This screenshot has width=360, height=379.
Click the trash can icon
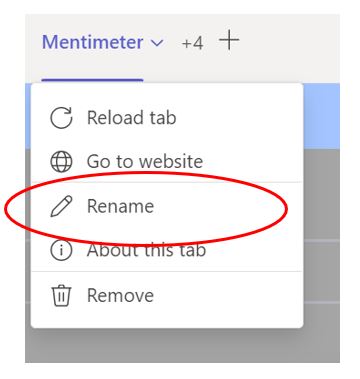(61, 295)
